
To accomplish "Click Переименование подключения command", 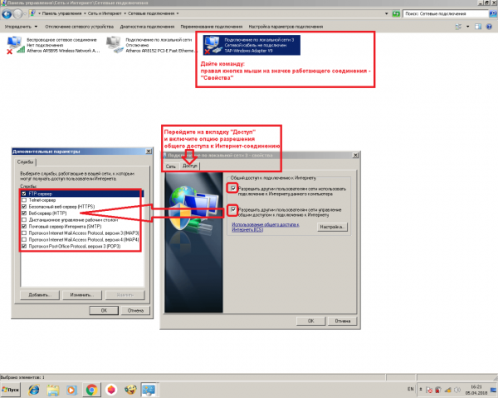I will 211,27.
